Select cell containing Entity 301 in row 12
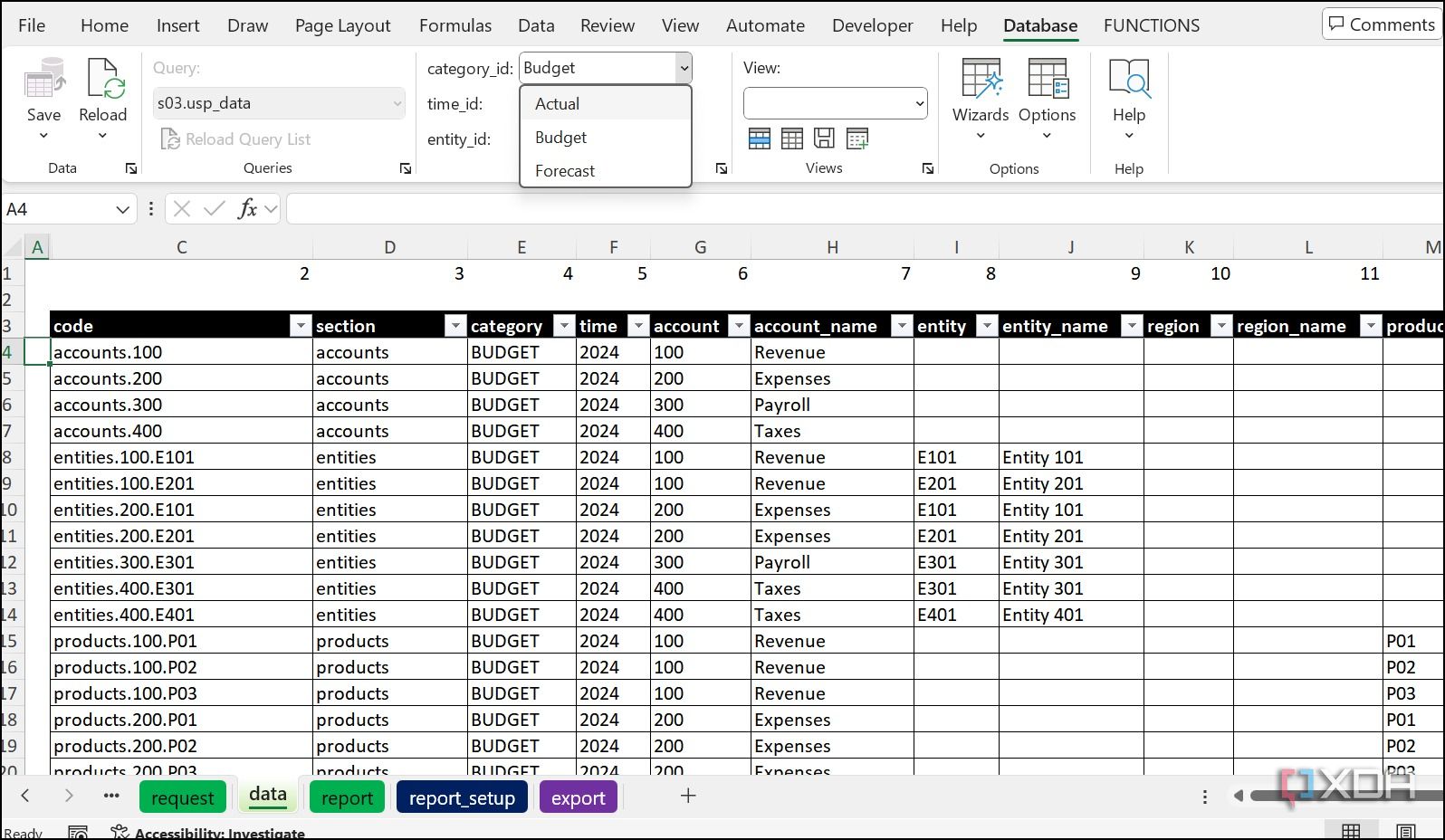This screenshot has width=1445, height=840. point(1071,562)
